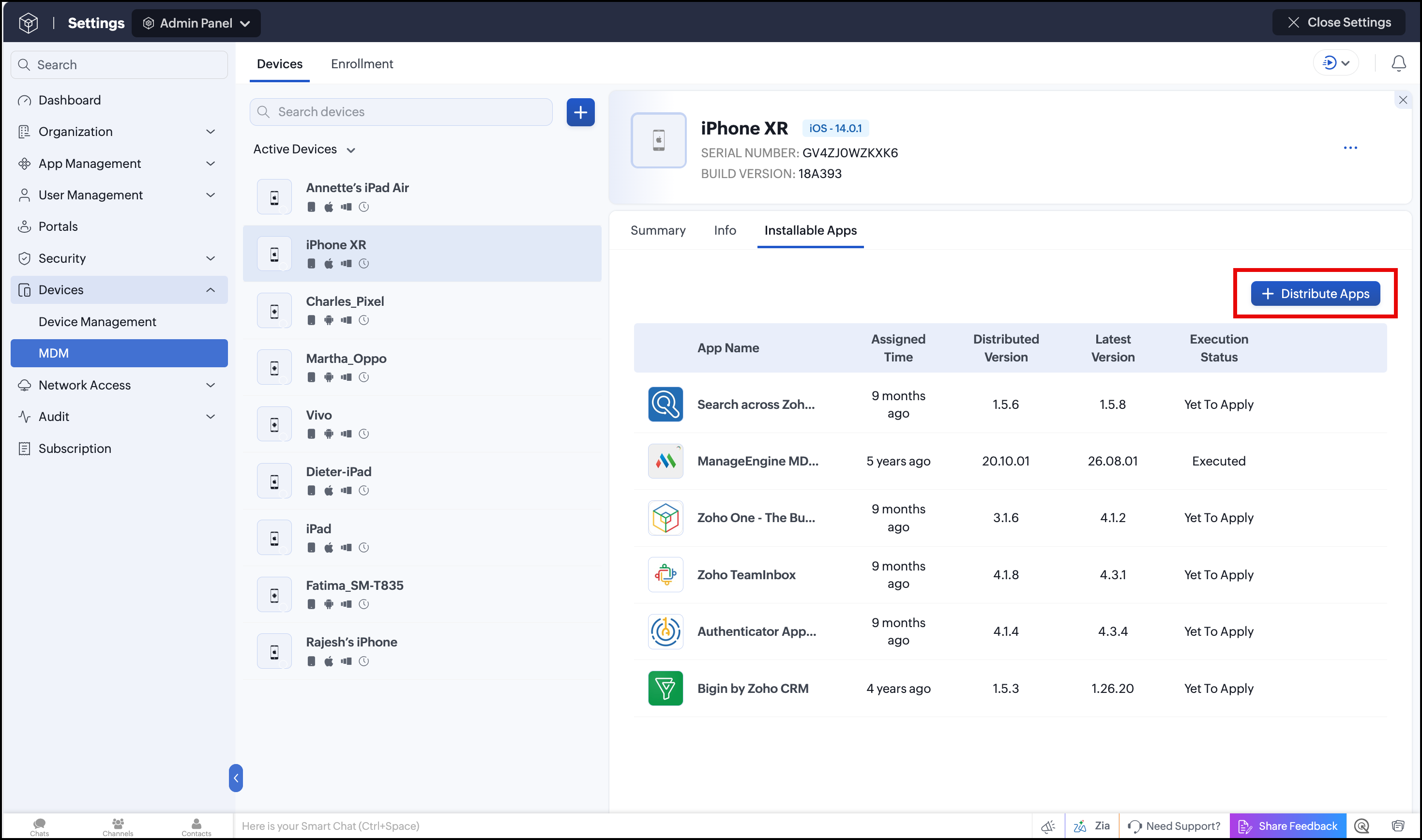Click the App Name column header
The width and height of the screenshot is (1422, 840).
coord(728,348)
